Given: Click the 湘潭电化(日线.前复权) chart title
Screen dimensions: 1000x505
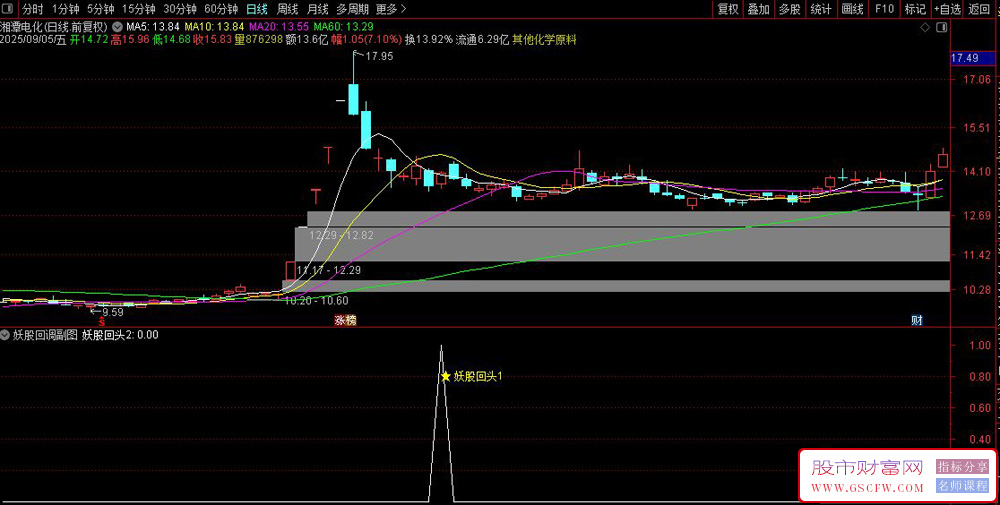Looking at the screenshot, I should tap(54, 27).
